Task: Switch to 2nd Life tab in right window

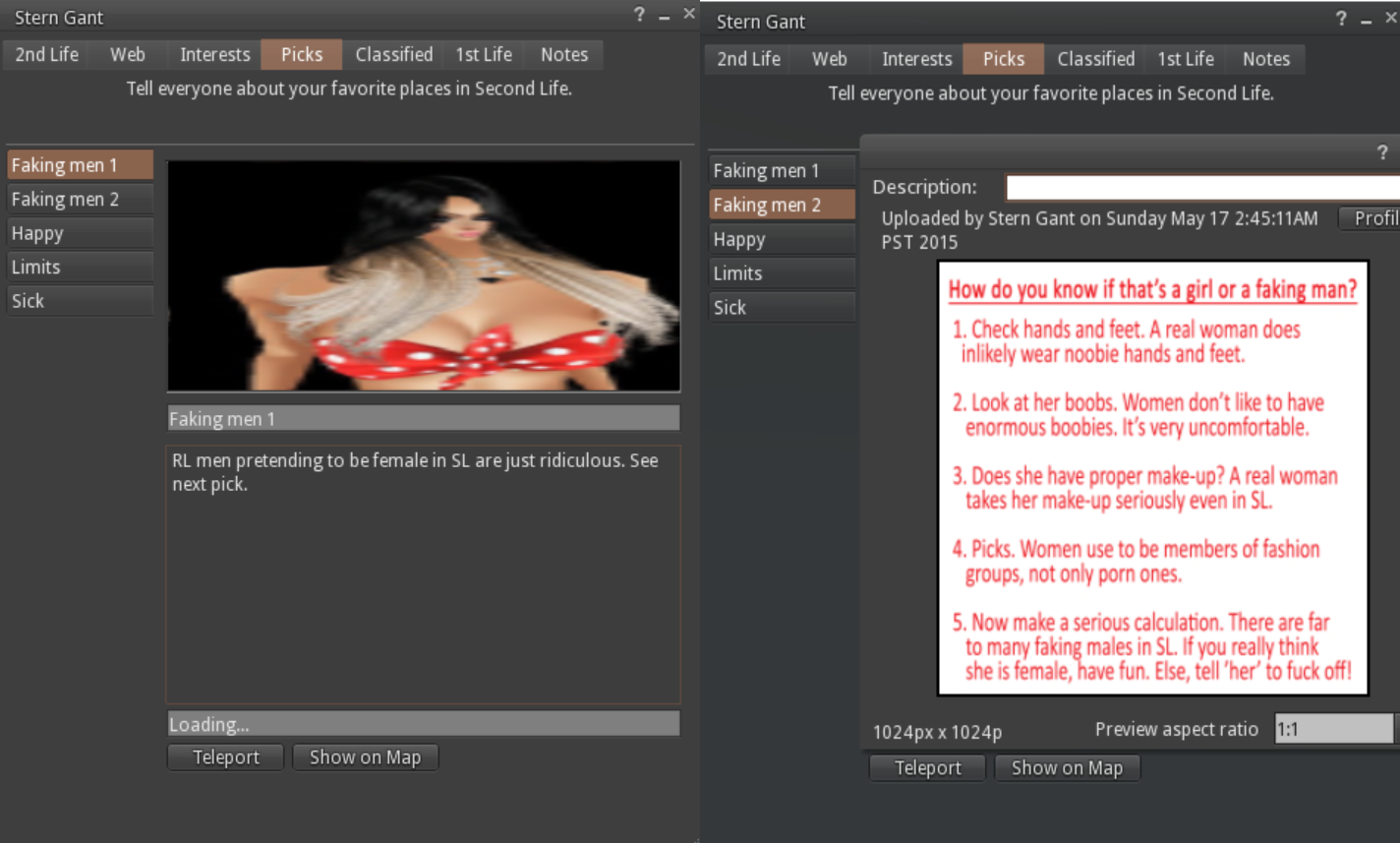Action: (749, 59)
